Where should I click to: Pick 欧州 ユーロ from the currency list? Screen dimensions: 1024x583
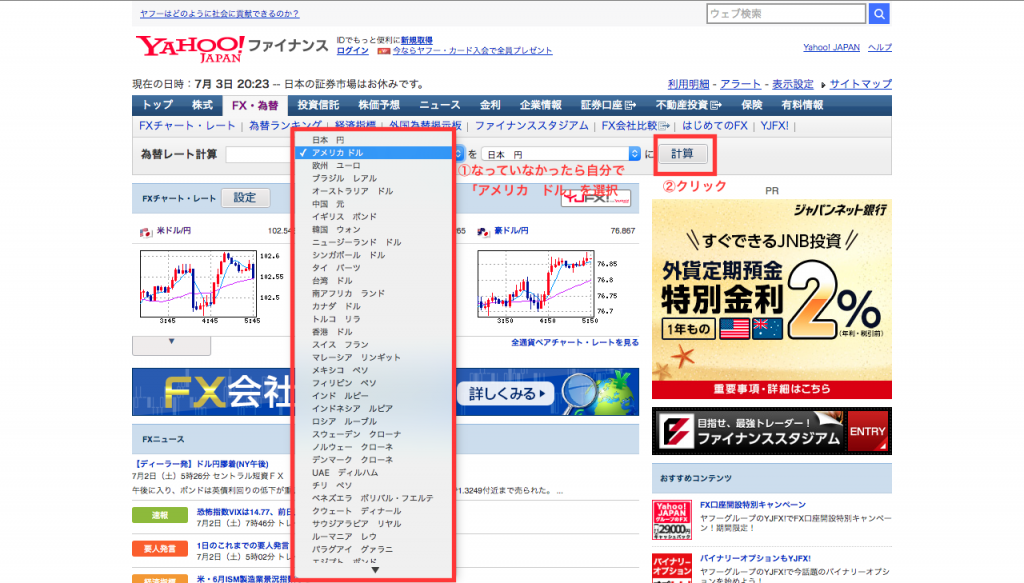coord(374,166)
